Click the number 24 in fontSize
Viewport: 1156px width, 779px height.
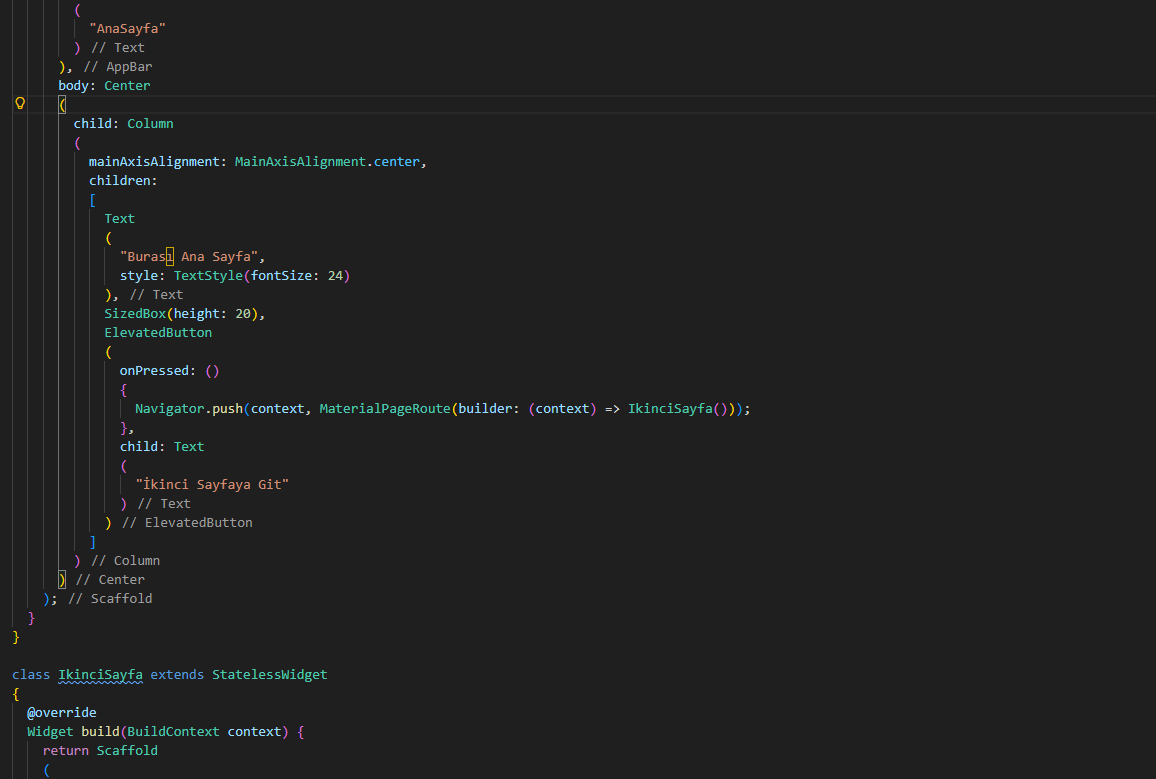pos(335,276)
